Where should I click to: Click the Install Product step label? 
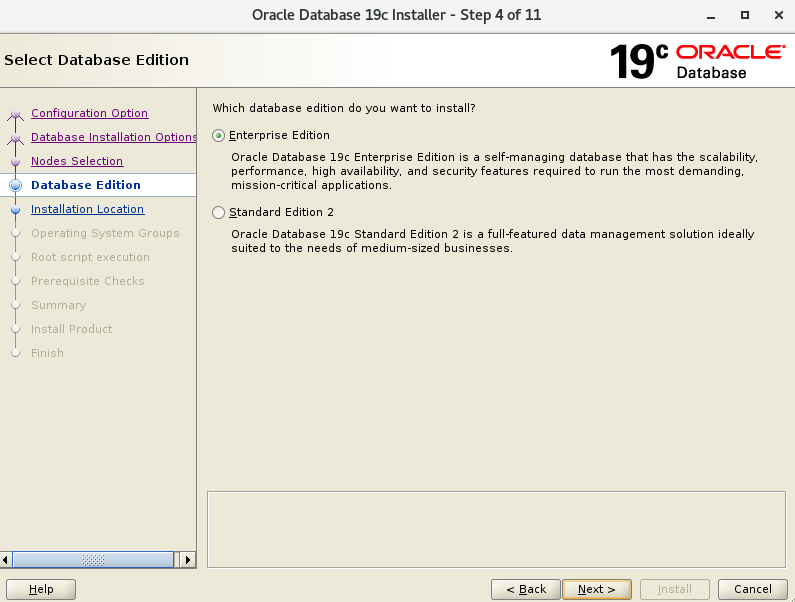pyautogui.click(x=71, y=329)
